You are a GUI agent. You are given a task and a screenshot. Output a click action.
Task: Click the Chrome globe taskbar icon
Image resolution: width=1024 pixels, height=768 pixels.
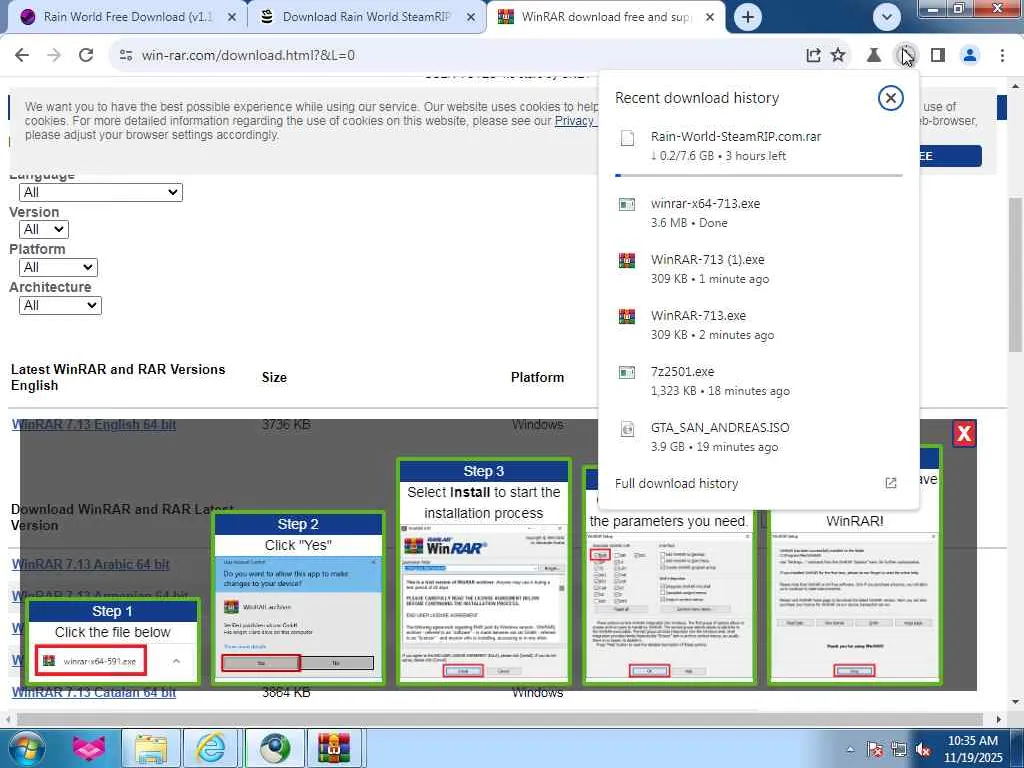coord(275,748)
